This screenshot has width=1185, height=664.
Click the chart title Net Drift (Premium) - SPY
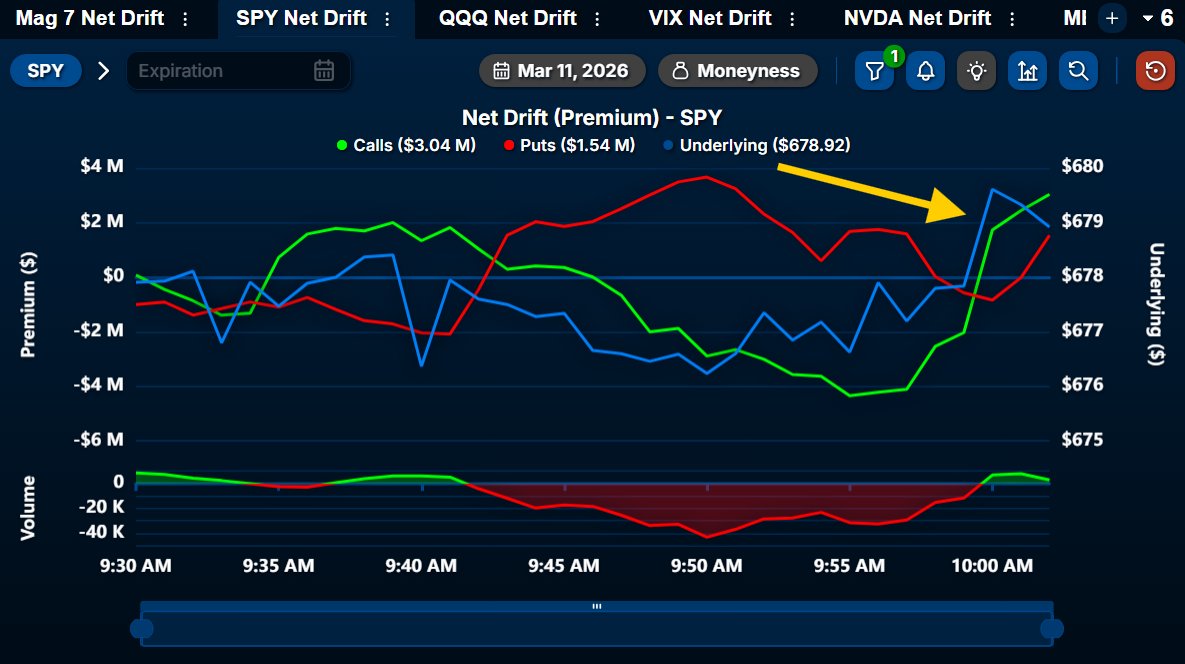click(592, 118)
